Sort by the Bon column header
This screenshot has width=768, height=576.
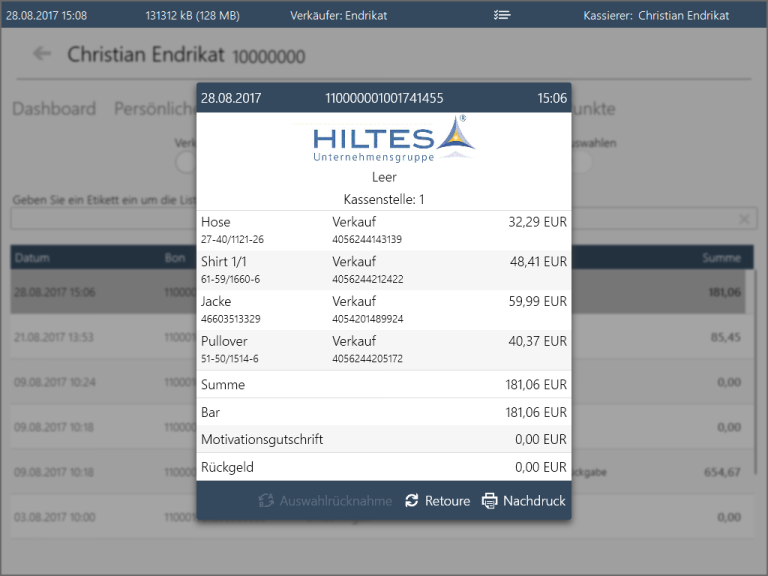coord(175,258)
